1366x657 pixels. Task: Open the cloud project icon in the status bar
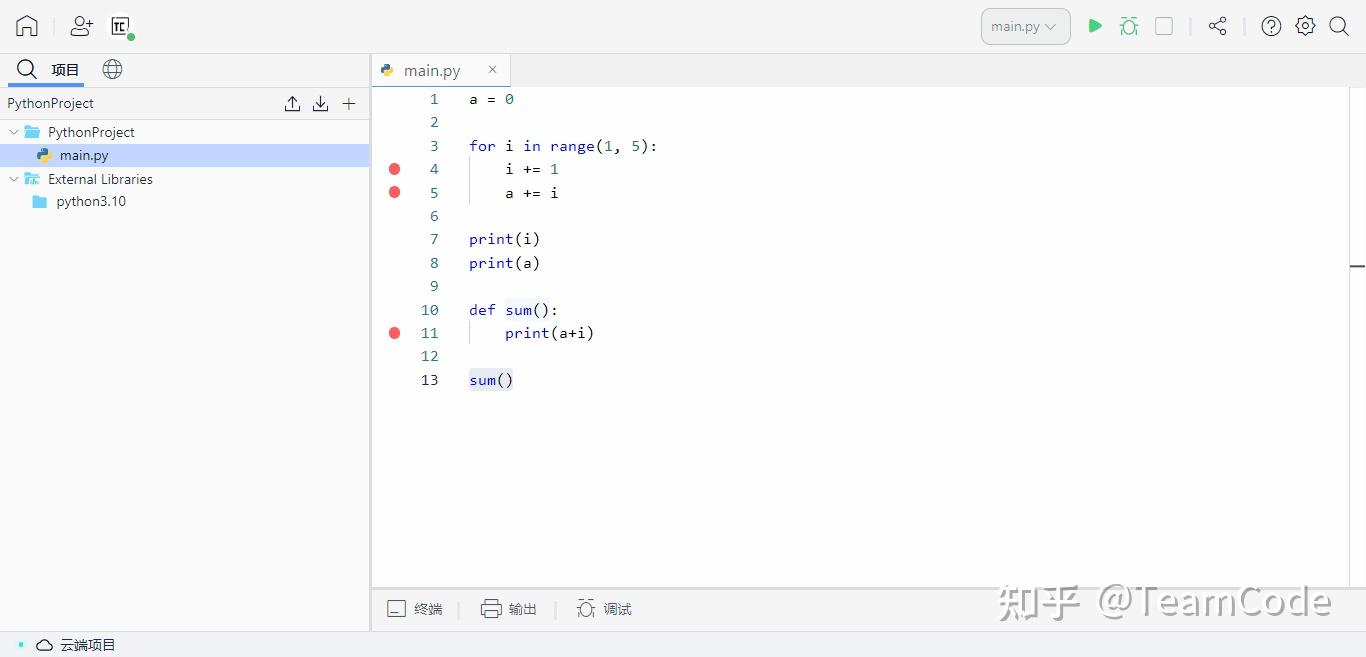44,645
